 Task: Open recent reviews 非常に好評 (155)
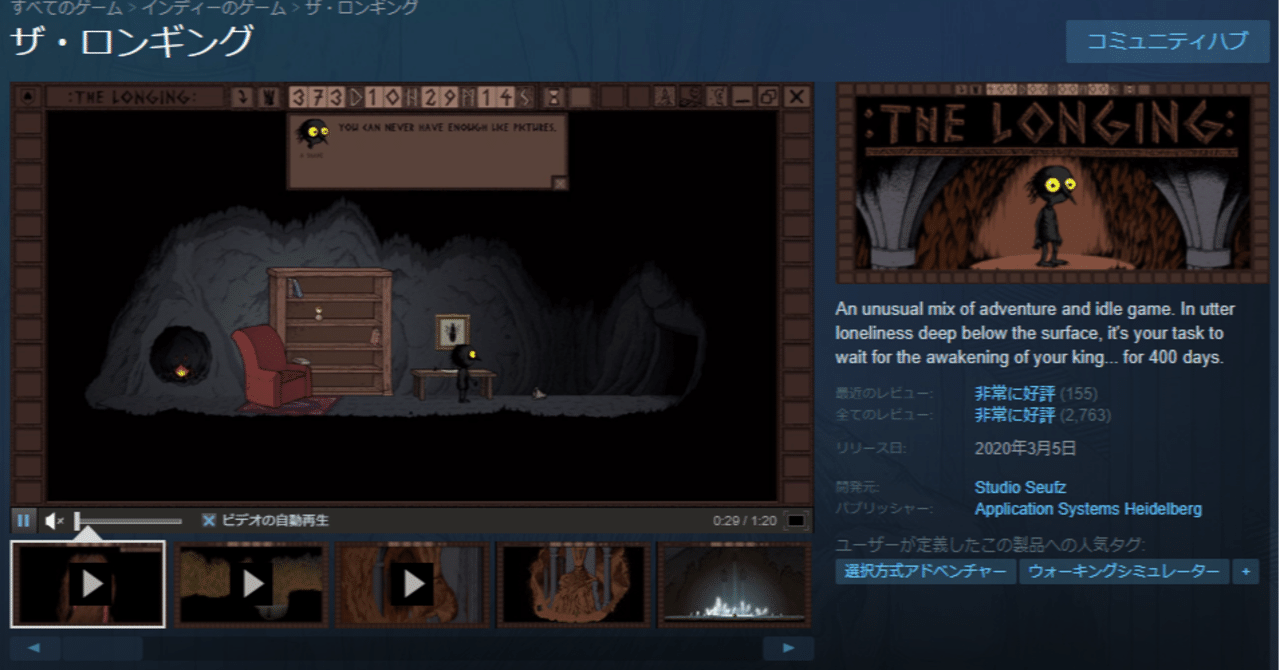1035,394
